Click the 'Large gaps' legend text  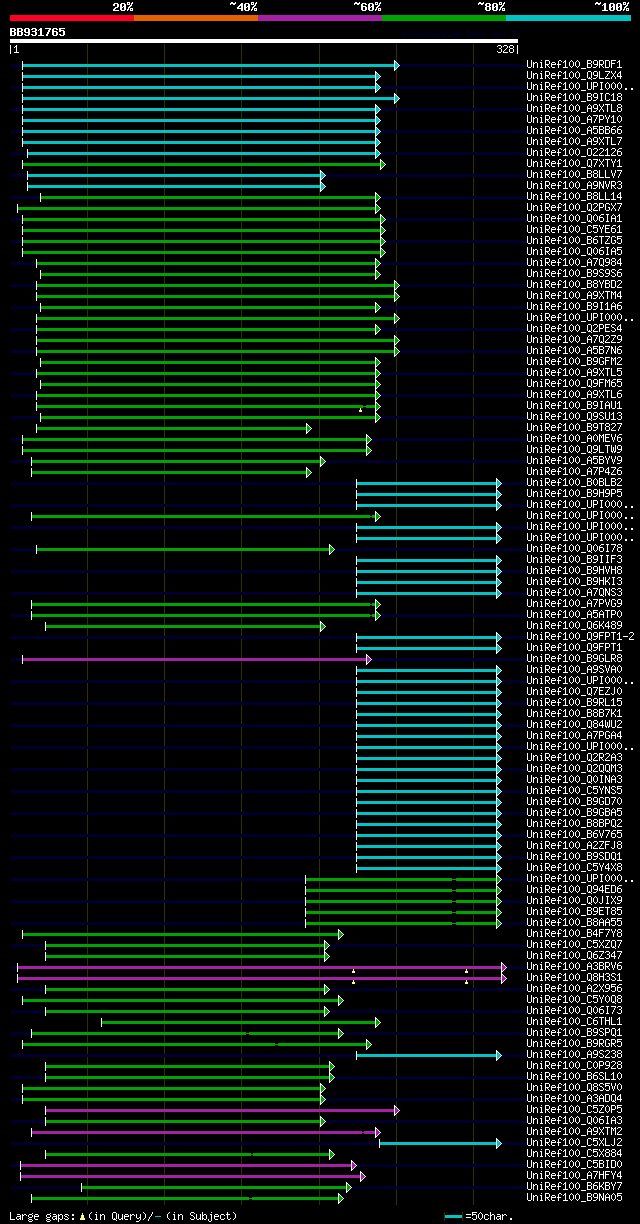[40, 1216]
